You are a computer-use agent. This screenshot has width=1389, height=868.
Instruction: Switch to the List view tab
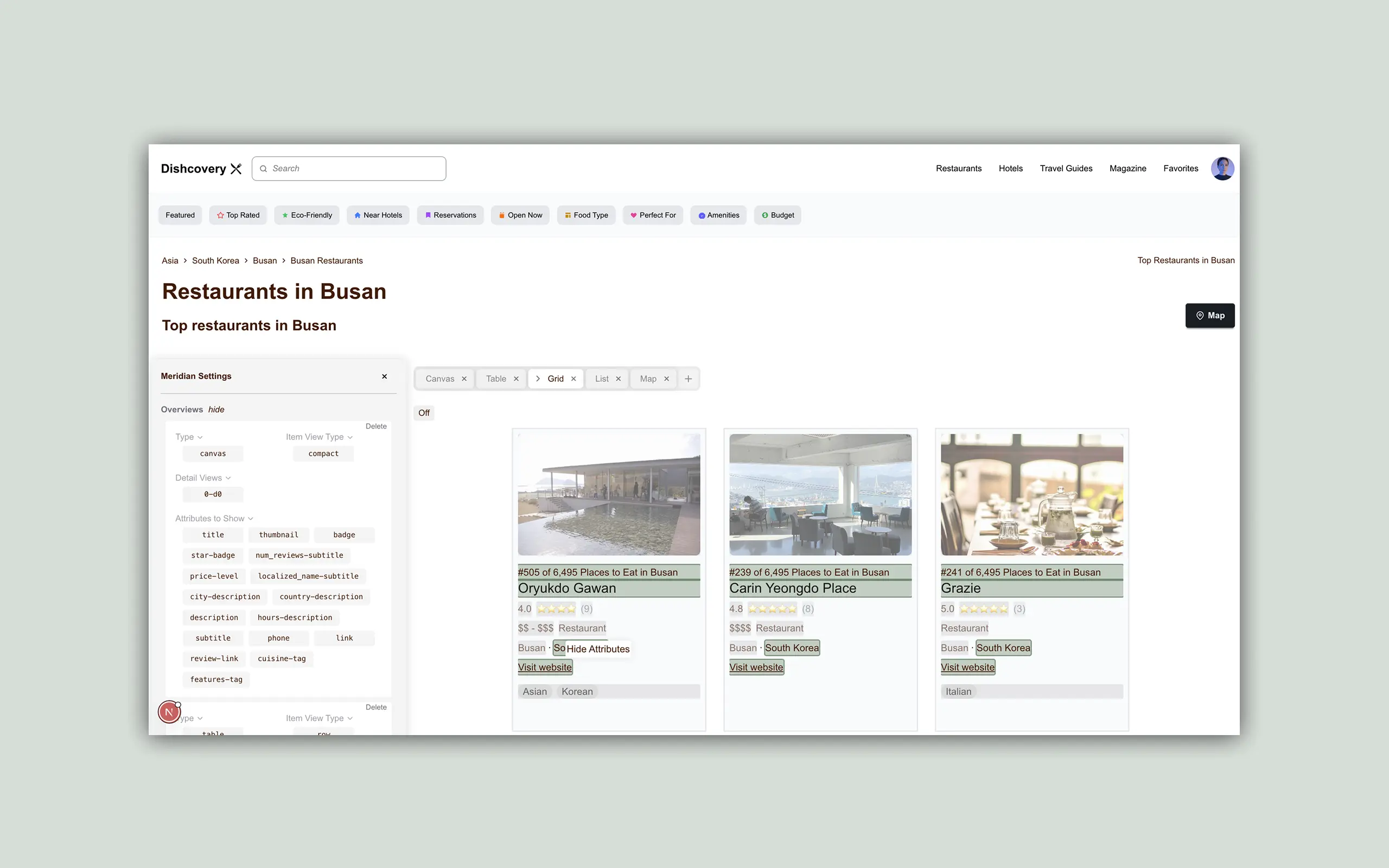602,379
